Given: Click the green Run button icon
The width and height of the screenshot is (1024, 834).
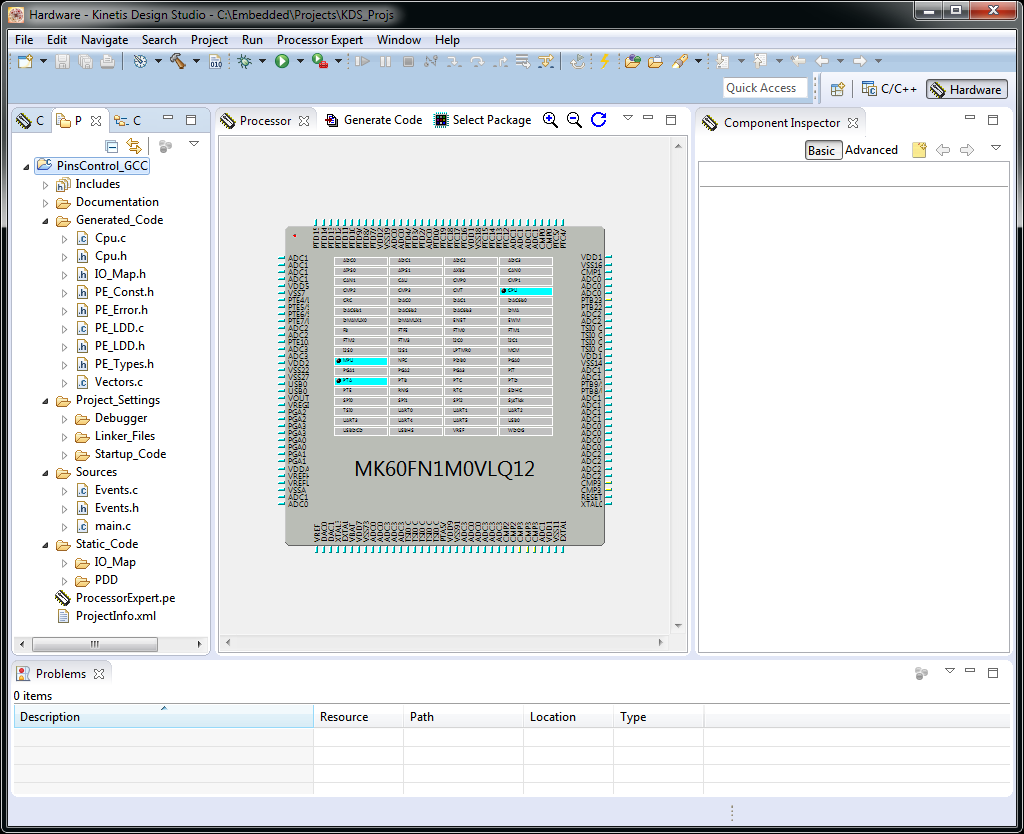Looking at the screenshot, I should [x=282, y=62].
